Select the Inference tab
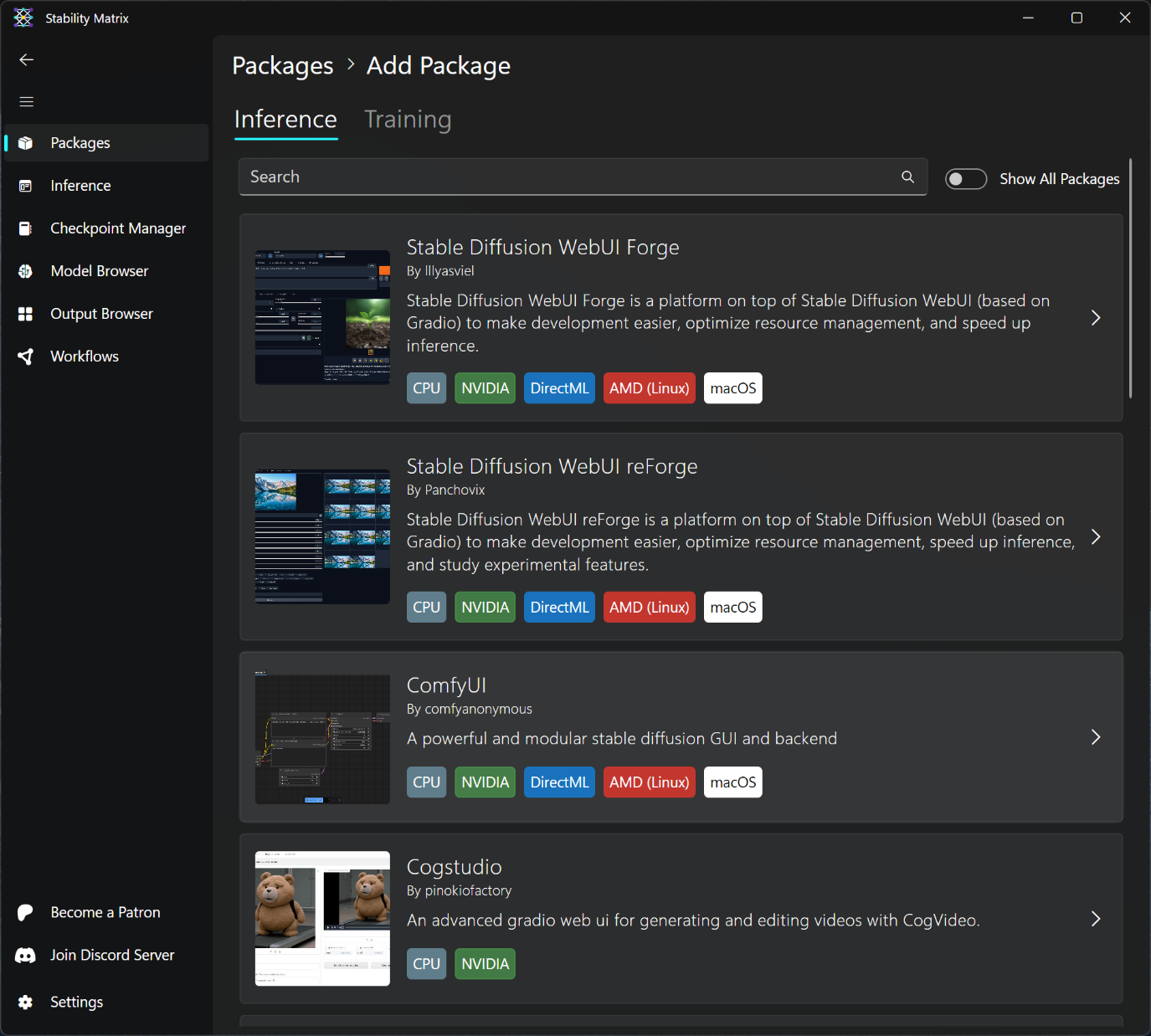The width and height of the screenshot is (1151, 1036). (x=285, y=120)
